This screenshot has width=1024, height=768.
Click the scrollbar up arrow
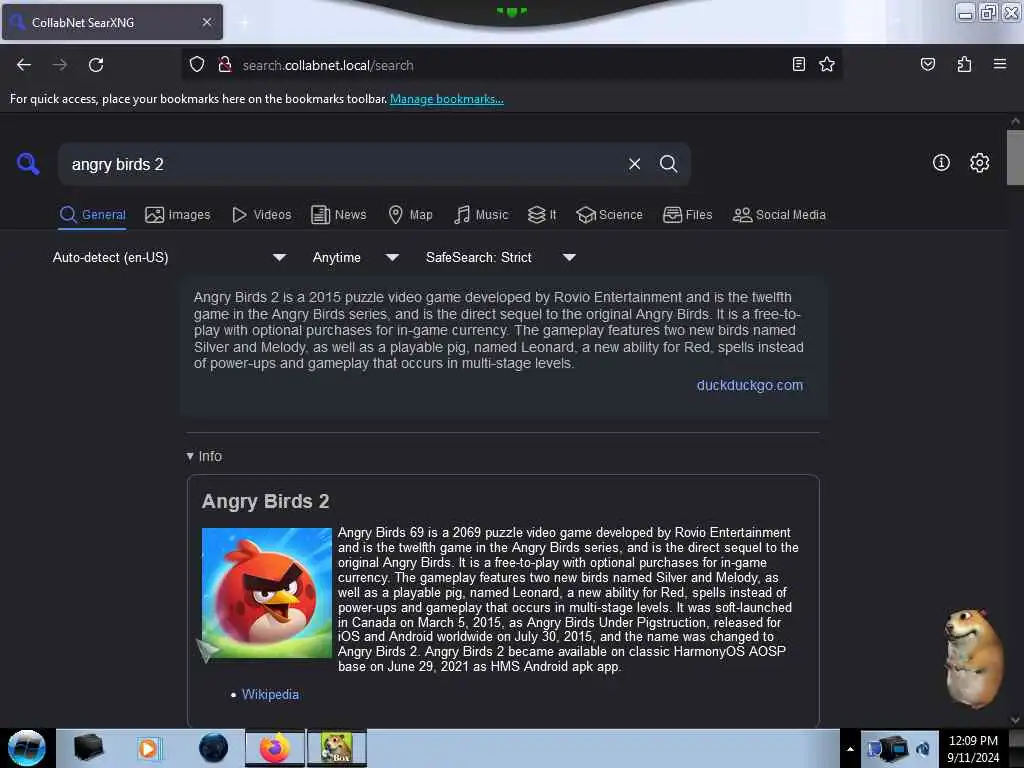[1015, 121]
